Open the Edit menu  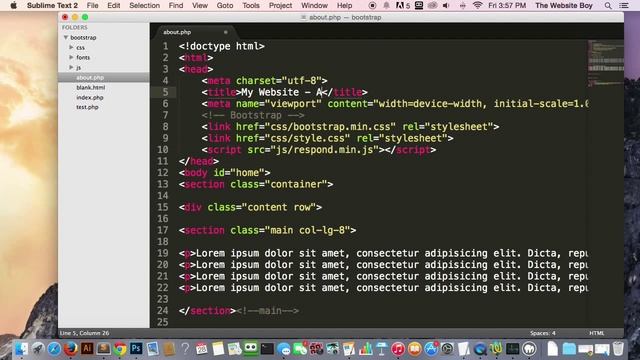coord(113,6)
